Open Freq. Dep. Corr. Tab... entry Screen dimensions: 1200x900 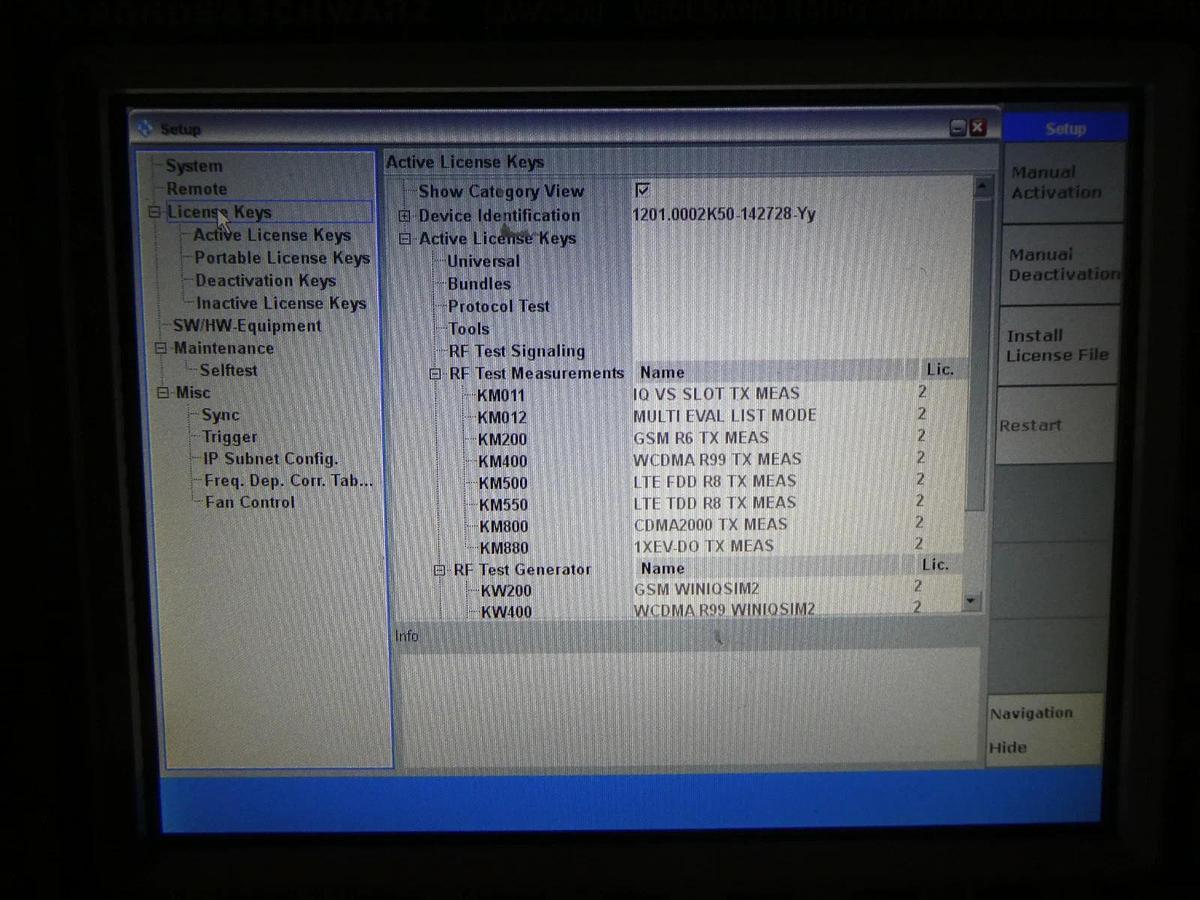click(288, 481)
